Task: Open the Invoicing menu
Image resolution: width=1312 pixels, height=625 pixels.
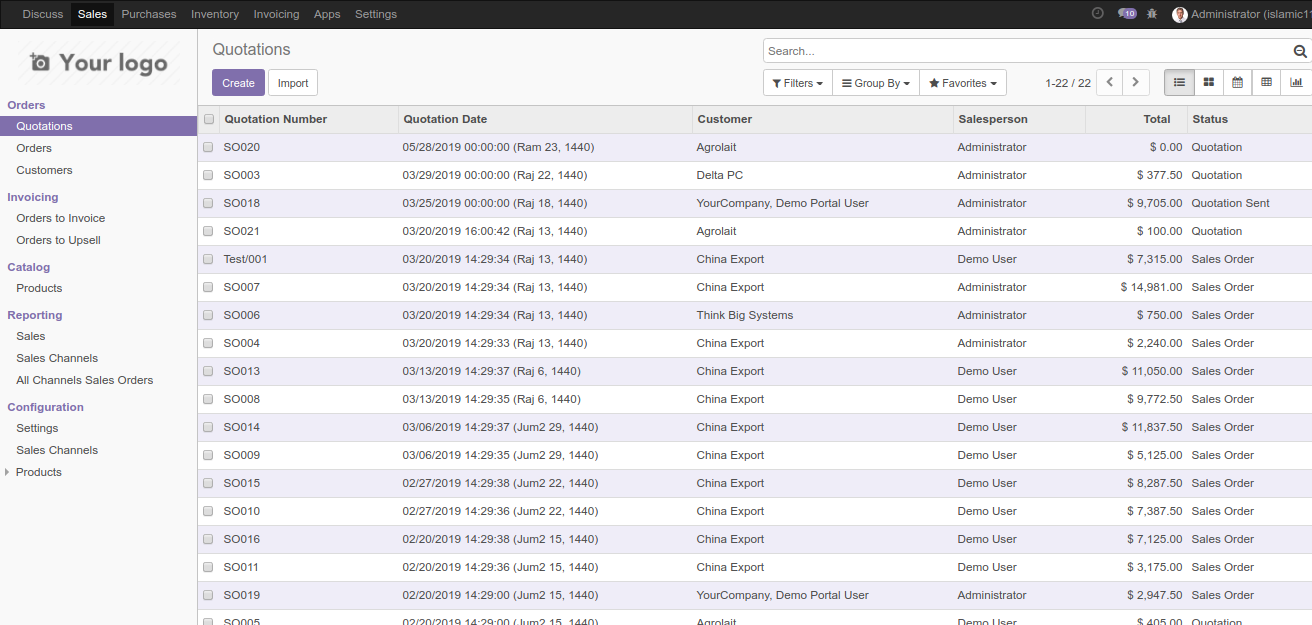Action: click(x=276, y=14)
